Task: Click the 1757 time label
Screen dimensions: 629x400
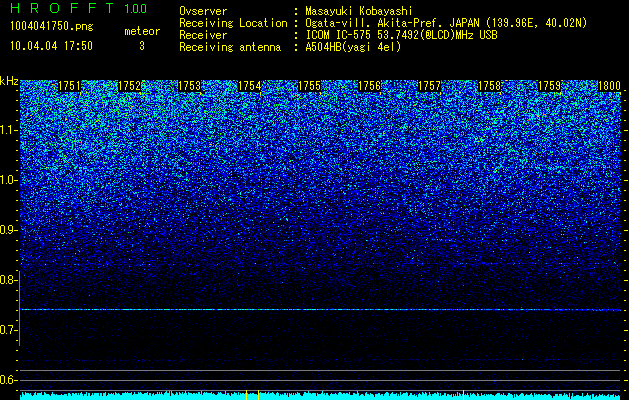Action: click(430, 86)
